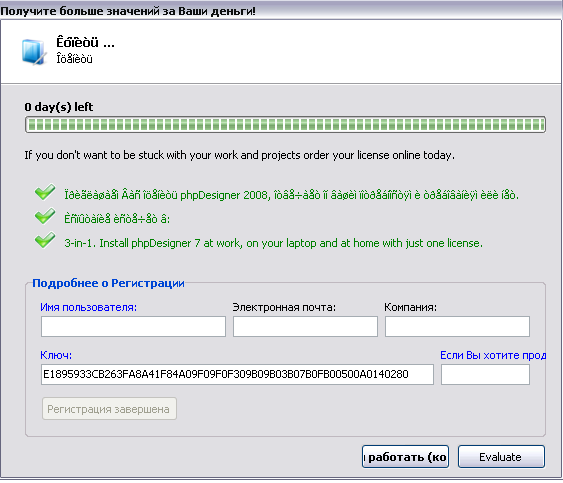
Task: Click the Ключ: label
Action: pyautogui.click(x=56, y=355)
